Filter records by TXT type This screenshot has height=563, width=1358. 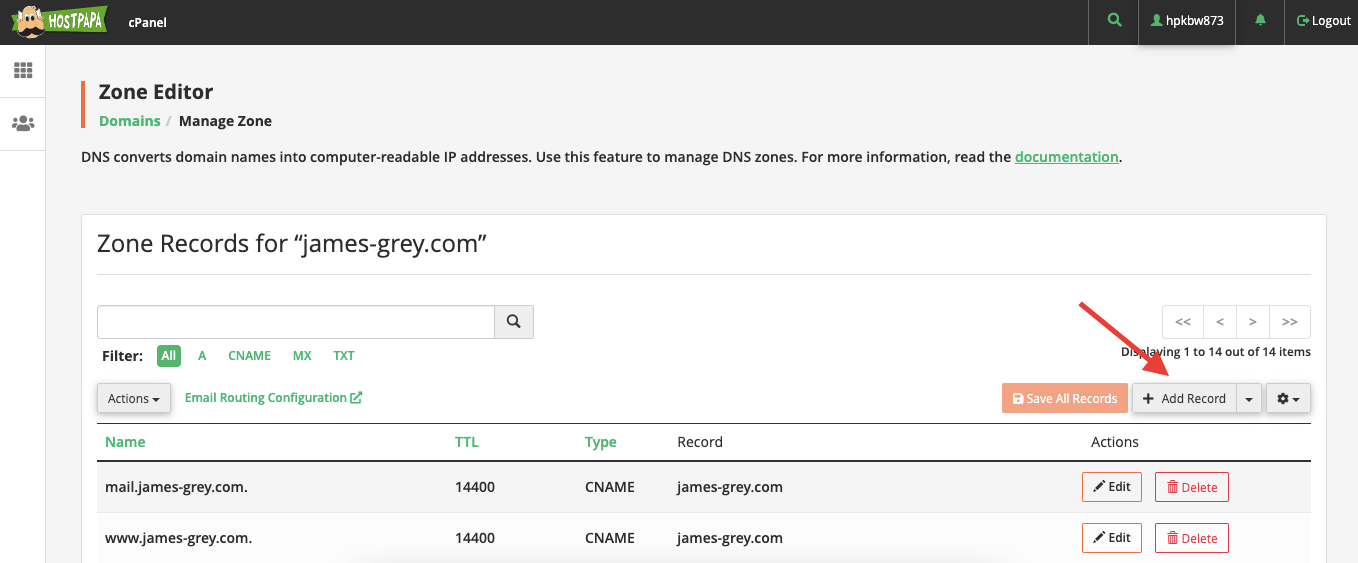pos(344,356)
